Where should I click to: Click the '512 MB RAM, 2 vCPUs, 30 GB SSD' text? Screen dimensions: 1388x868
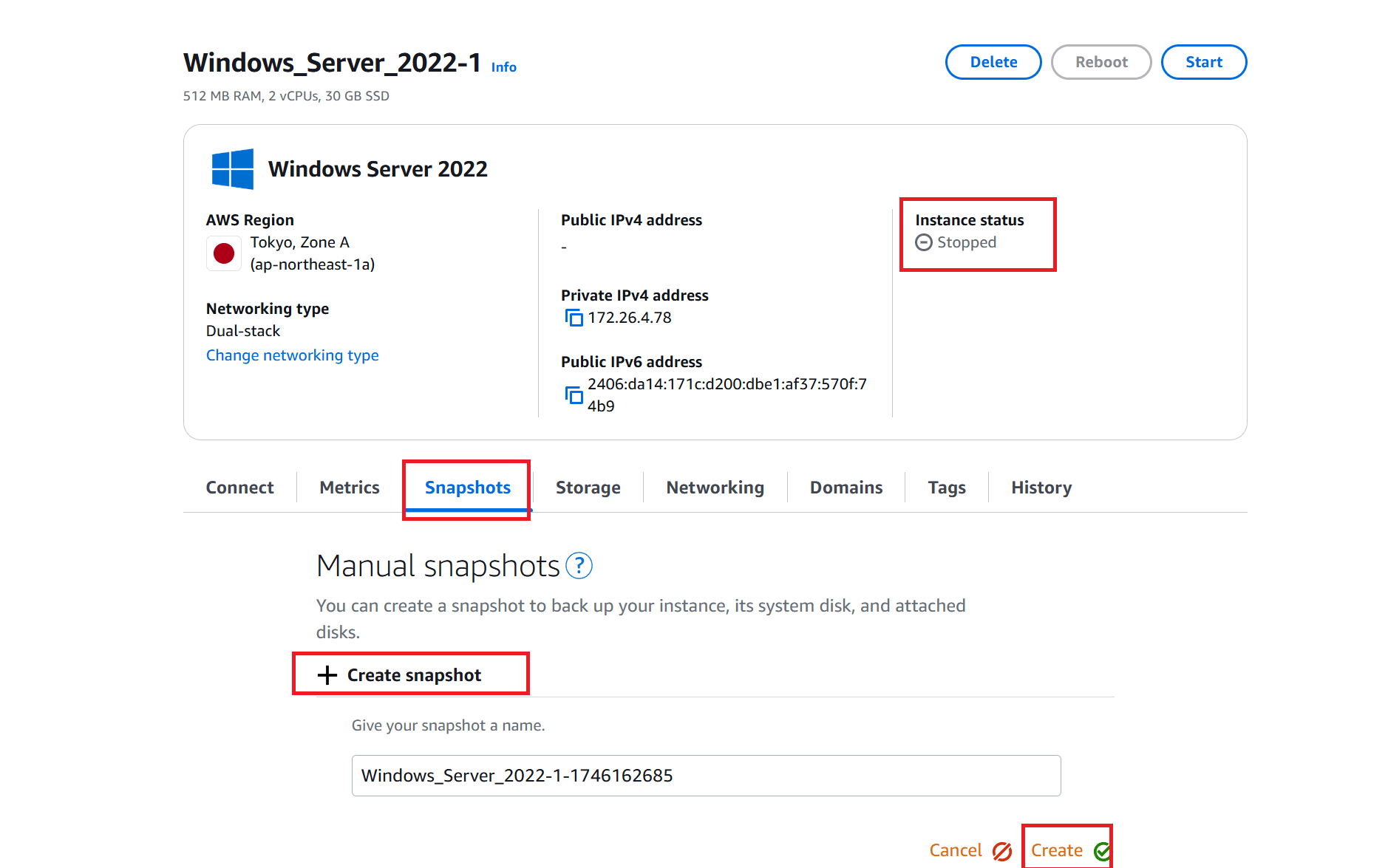(286, 96)
